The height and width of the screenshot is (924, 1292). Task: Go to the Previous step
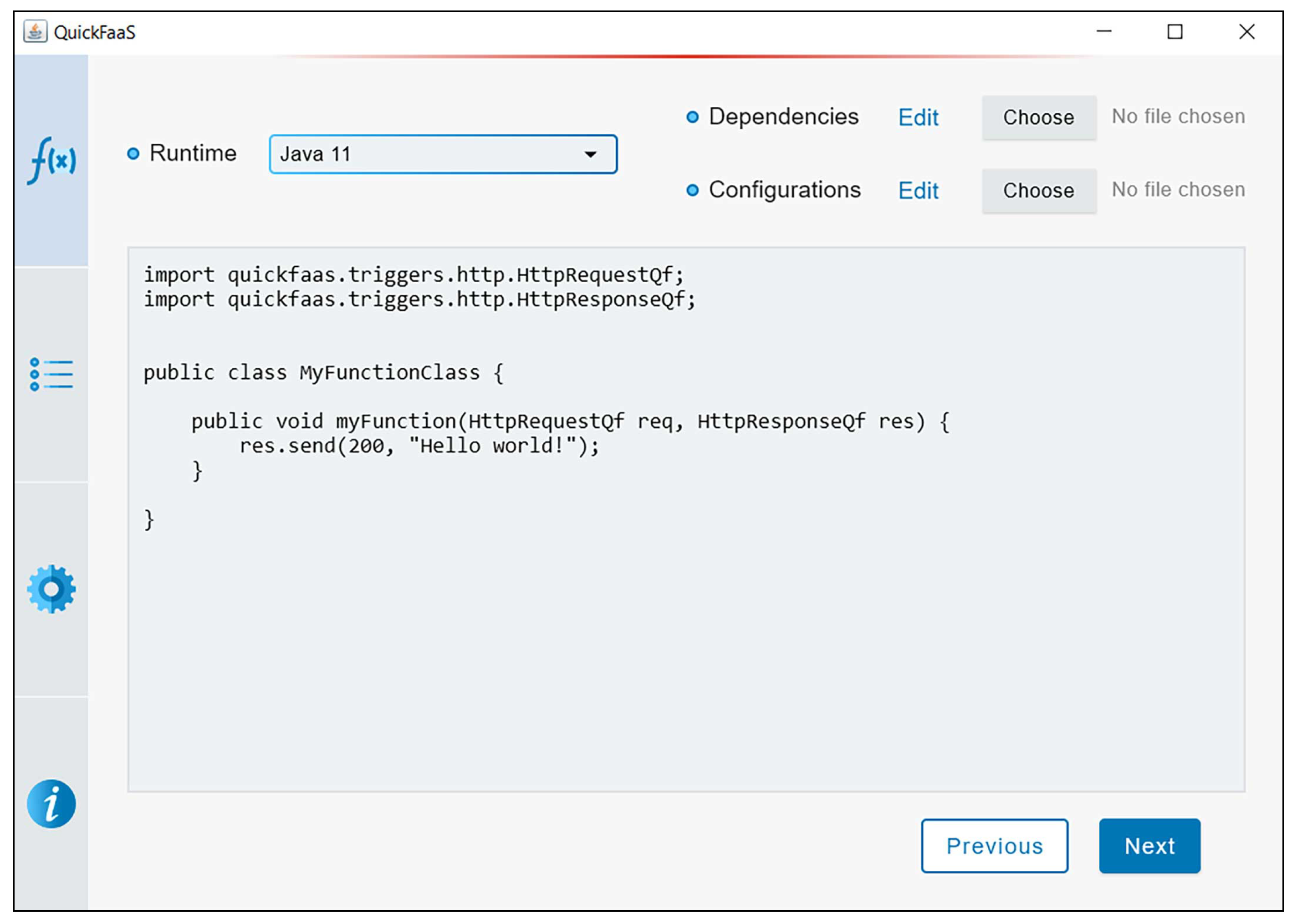(994, 845)
